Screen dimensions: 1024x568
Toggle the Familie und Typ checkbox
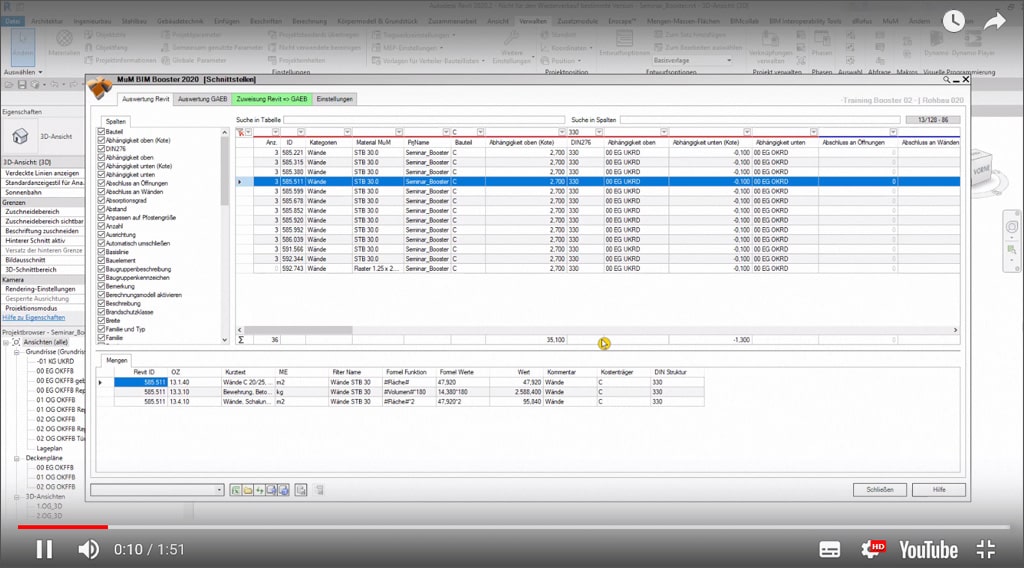click(x=101, y=329)
